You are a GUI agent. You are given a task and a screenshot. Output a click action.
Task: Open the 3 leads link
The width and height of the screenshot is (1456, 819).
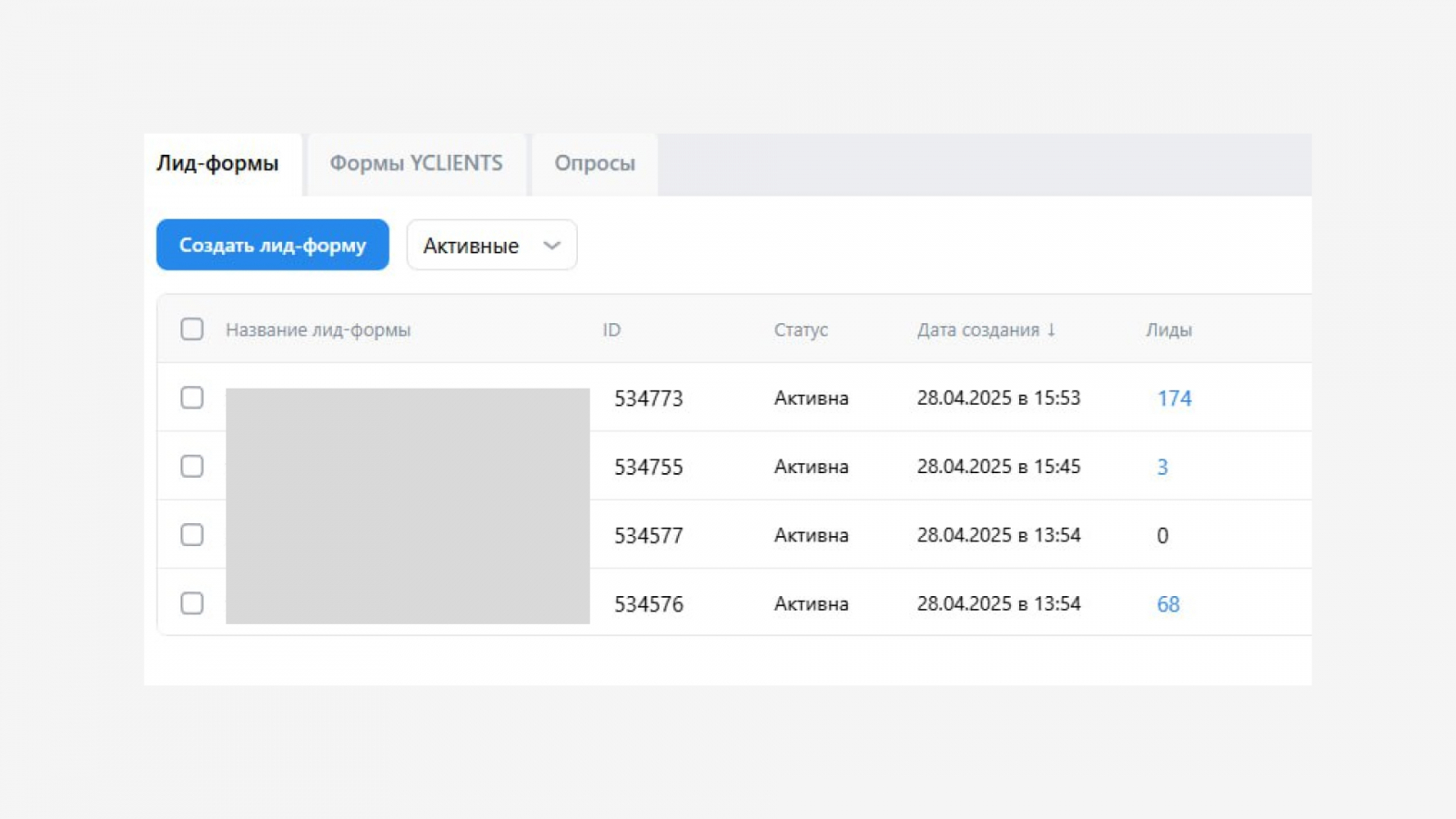(x=1162, y=467)
